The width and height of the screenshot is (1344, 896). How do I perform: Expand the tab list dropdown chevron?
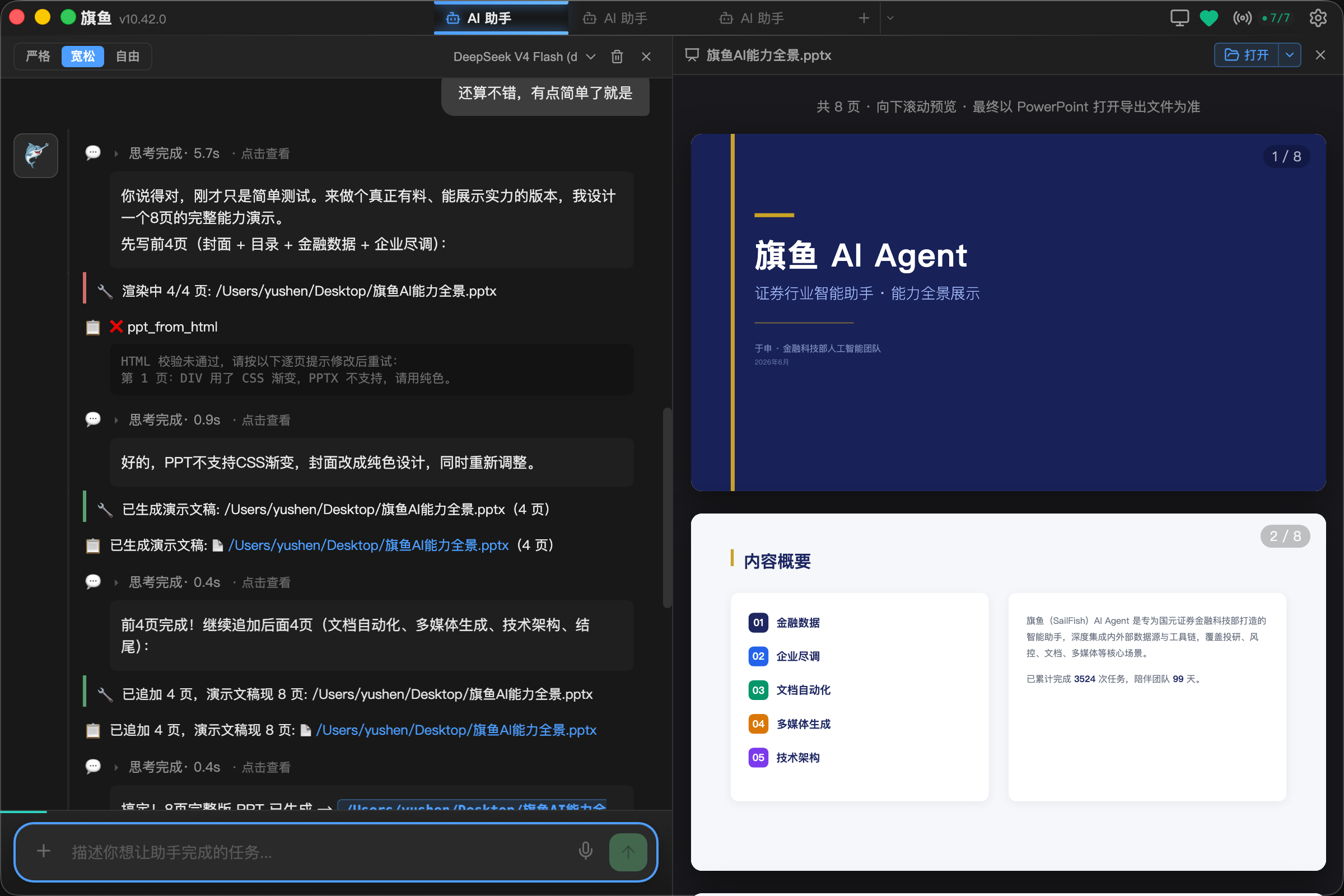tap(890, 18)
